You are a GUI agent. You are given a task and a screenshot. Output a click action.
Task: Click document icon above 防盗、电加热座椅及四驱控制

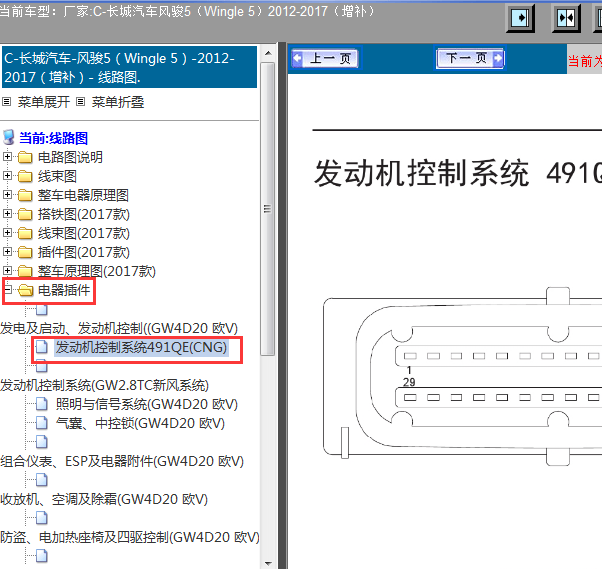coord(41,518)
